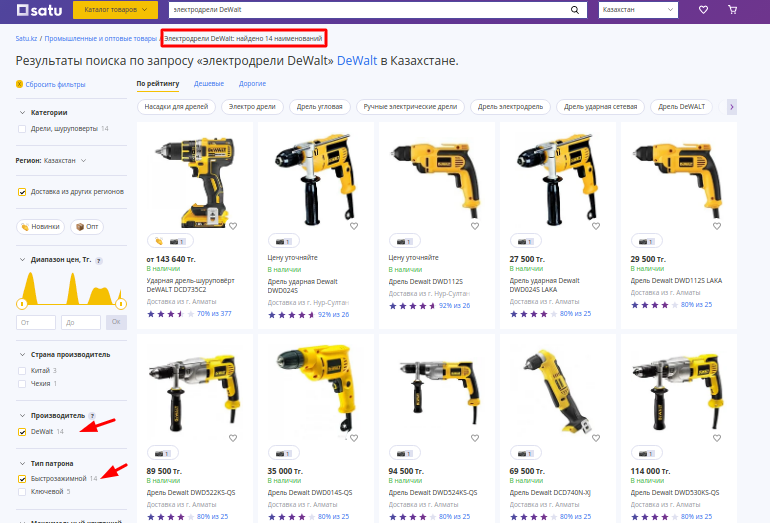Screen dimensions: 770x523
Task: Click the star rating of DCD735C2 drill
Action: coord(170,314)
